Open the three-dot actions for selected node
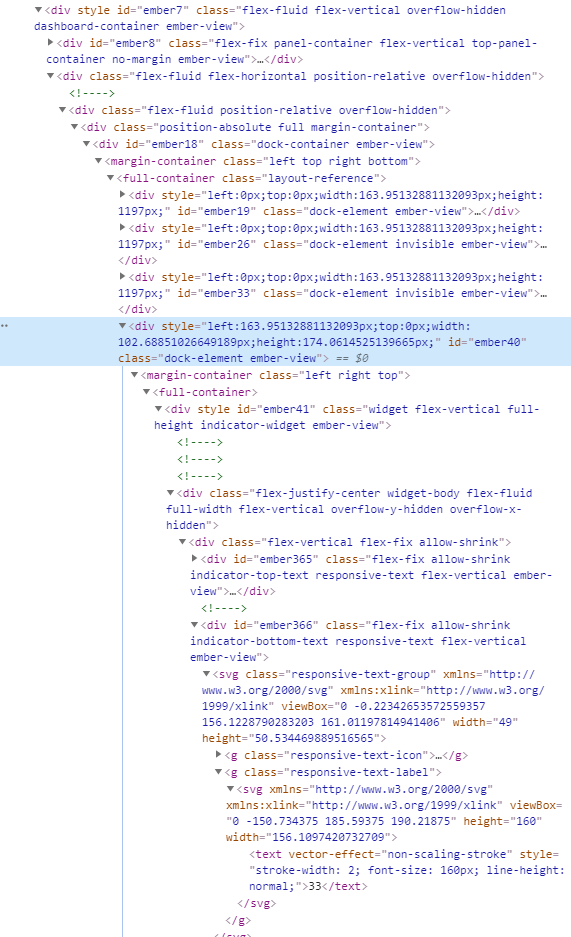This screenshot has width=571, height=937. pos(4,326)
